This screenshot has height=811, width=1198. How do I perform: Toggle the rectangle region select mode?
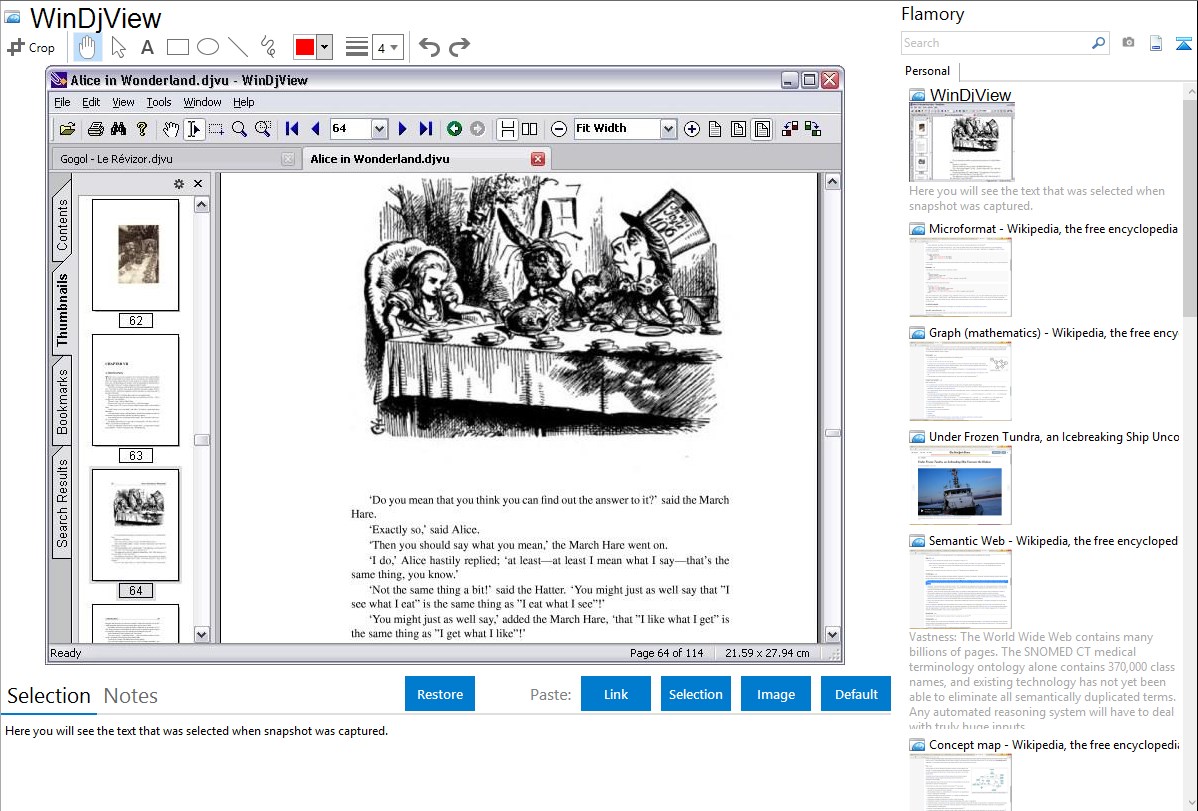point(216,128)
